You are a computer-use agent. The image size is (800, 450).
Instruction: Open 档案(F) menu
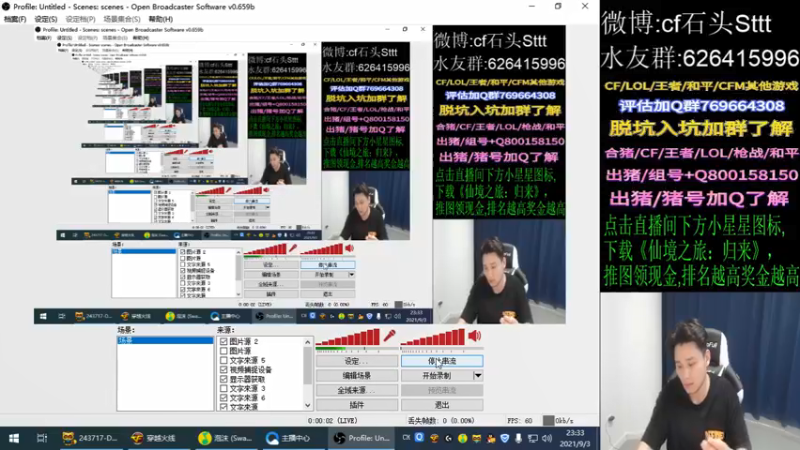(15, 19)
